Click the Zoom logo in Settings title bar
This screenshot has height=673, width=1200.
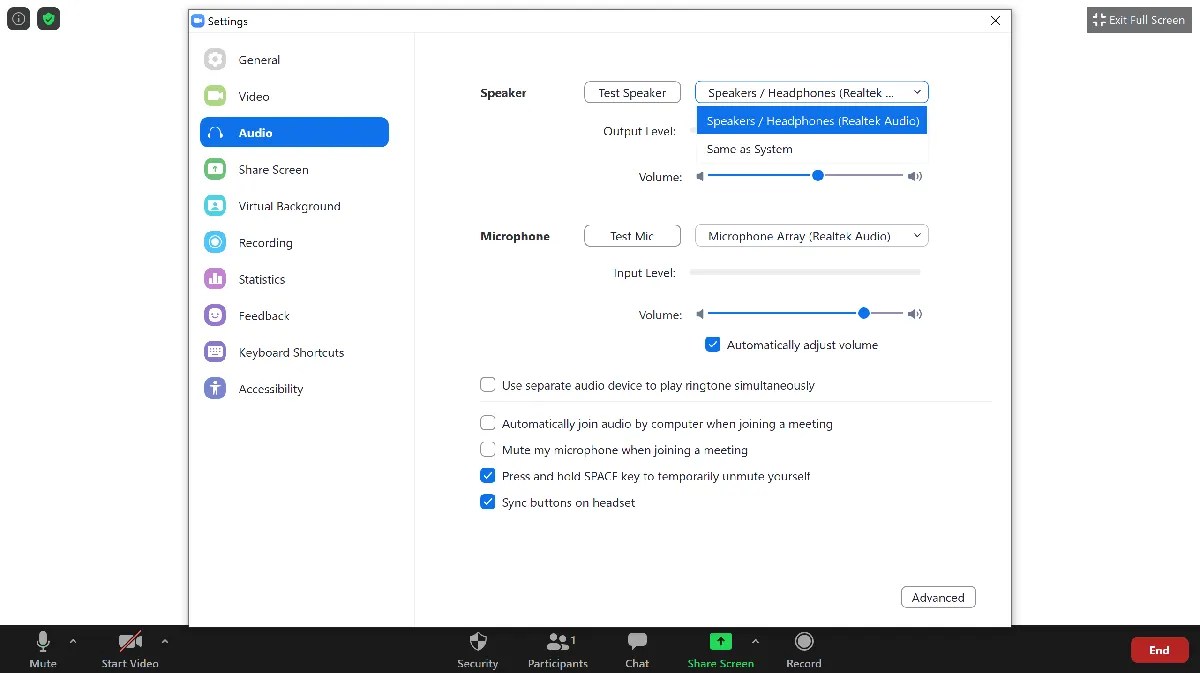[198, 21]
